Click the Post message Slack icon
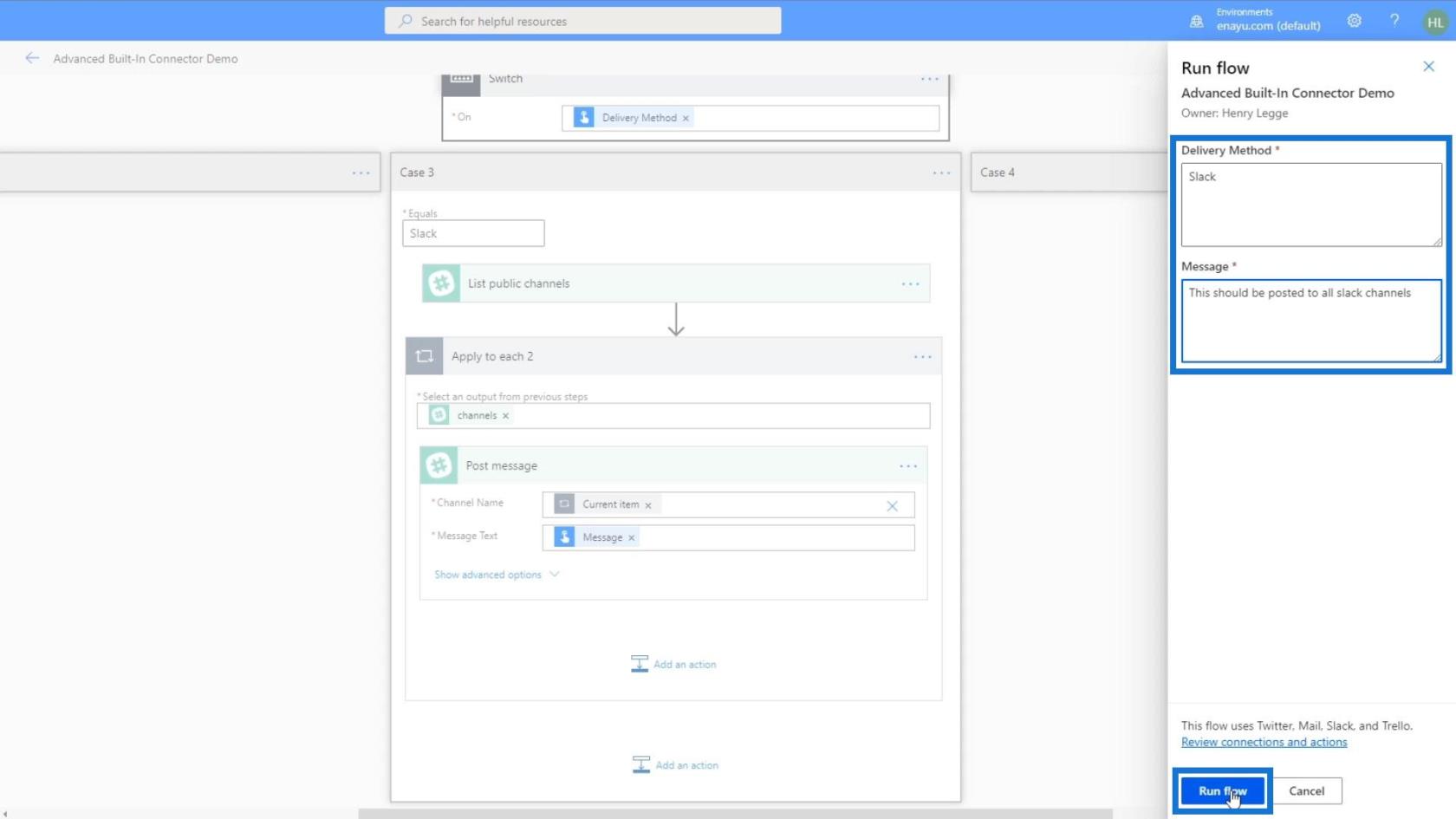This screenshot has height=819, width=1456. pyautogui.click(x=439, y=465)
